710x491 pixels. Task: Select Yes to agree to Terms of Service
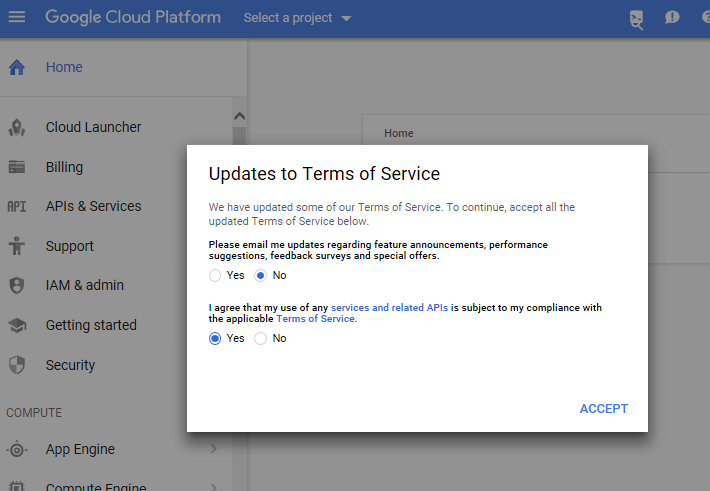(x=215, y=338)
